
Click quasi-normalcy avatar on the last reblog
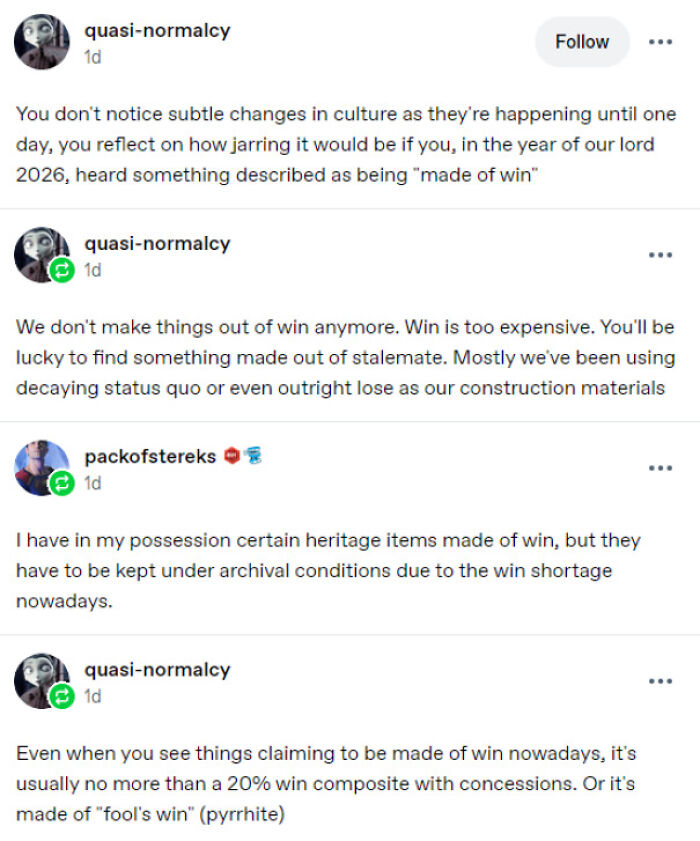click(42, 681)
